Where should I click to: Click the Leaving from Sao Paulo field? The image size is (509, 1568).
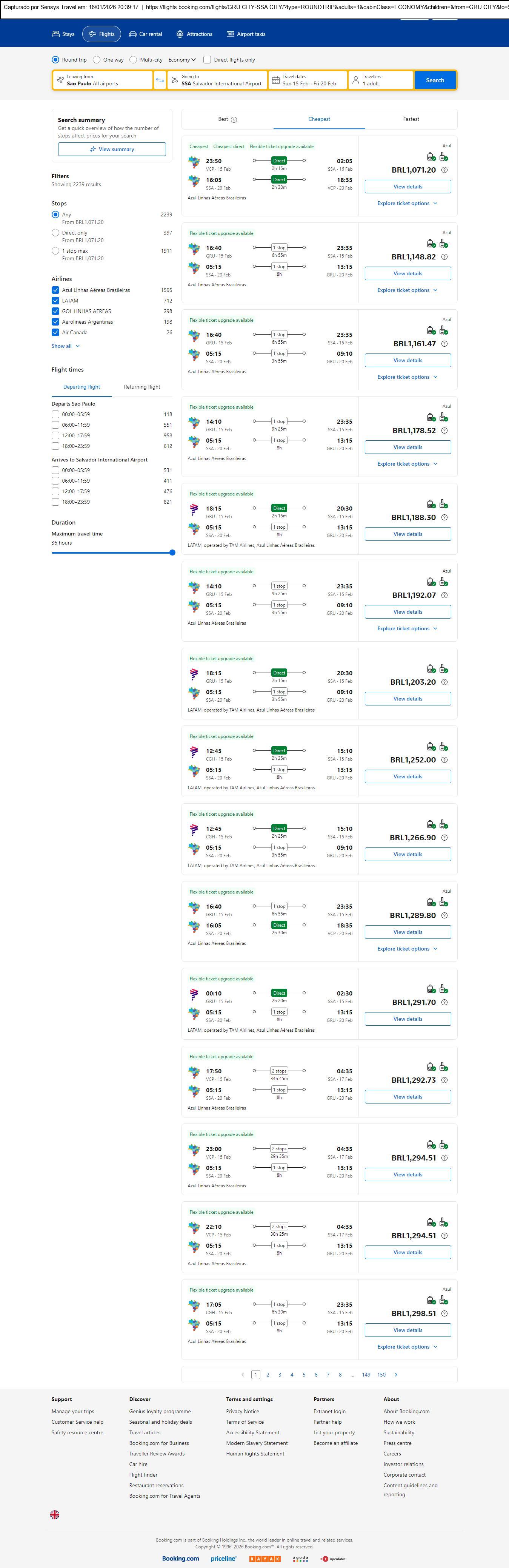(x=102, y=80)
